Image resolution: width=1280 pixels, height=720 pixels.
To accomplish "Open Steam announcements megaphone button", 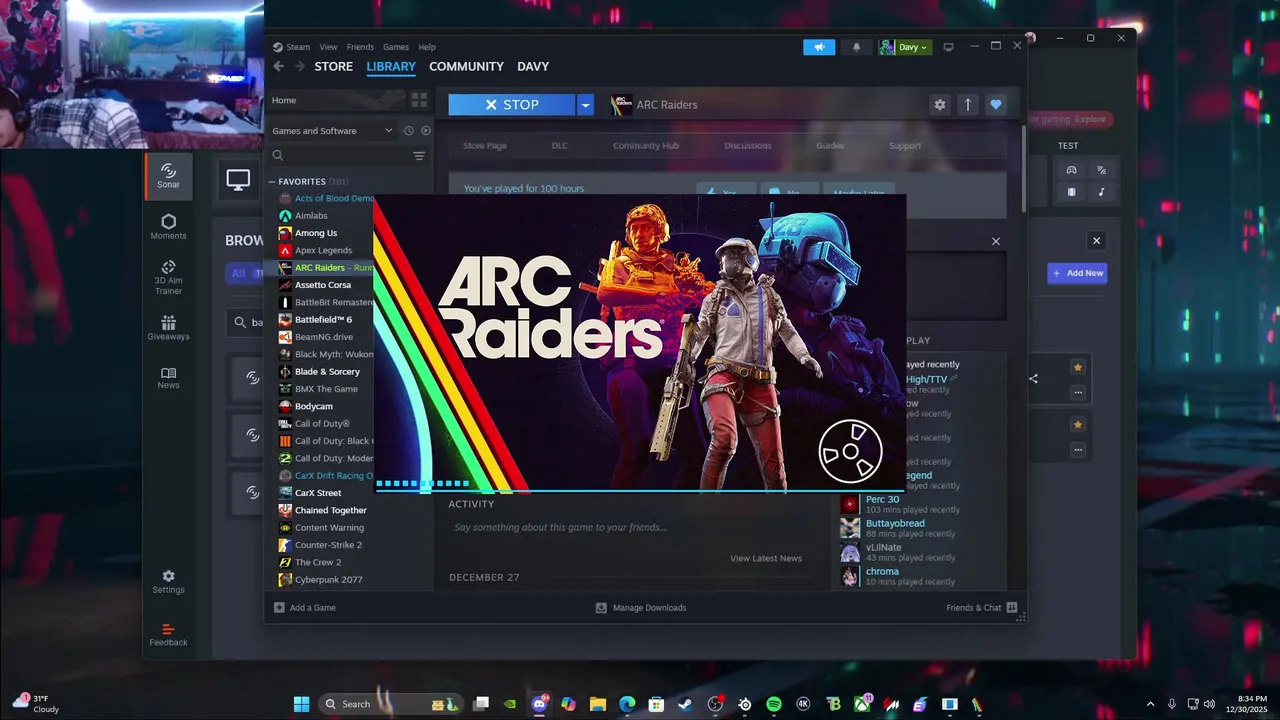I will pos(819,47).
